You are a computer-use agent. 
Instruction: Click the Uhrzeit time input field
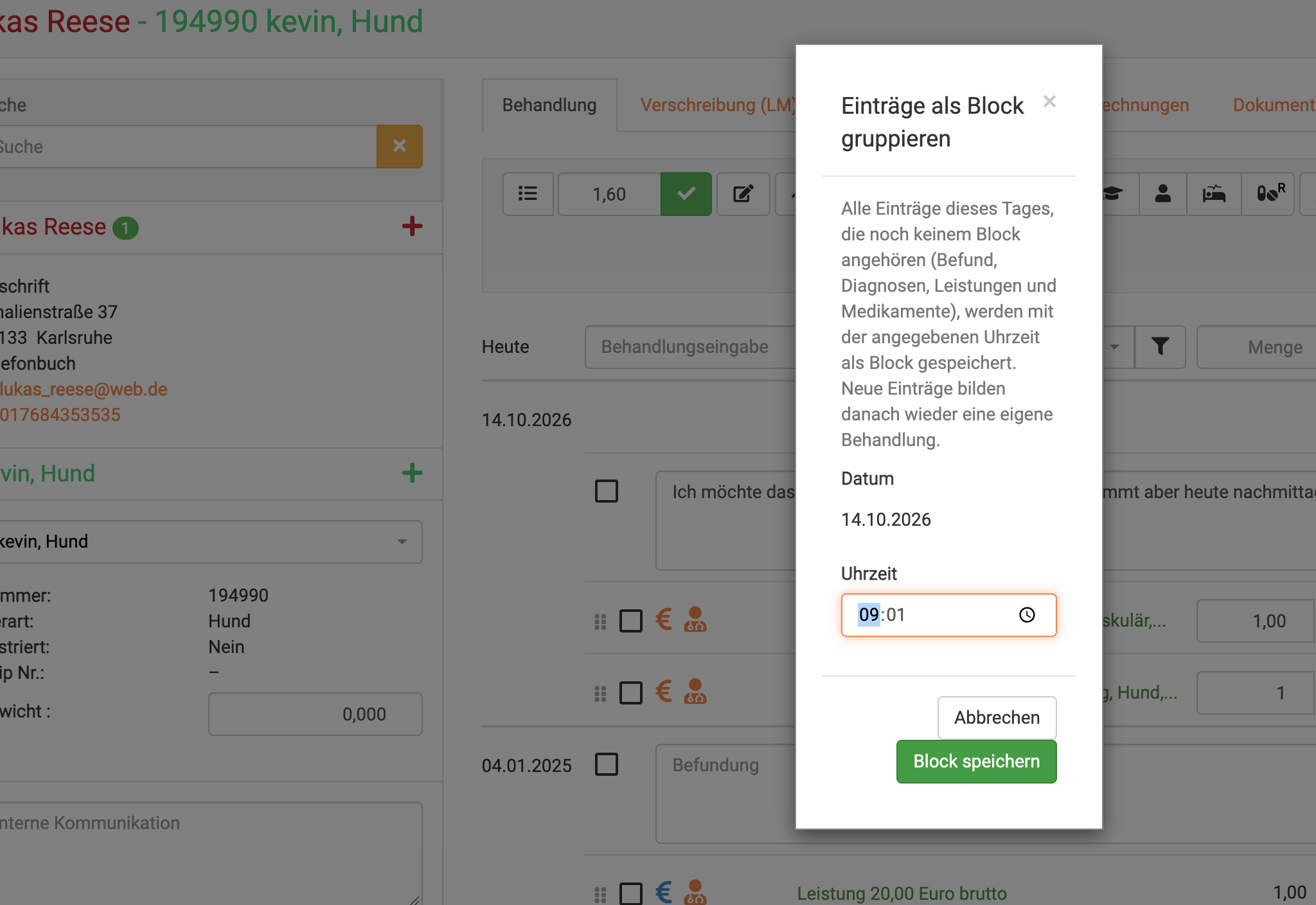[948, 615]
